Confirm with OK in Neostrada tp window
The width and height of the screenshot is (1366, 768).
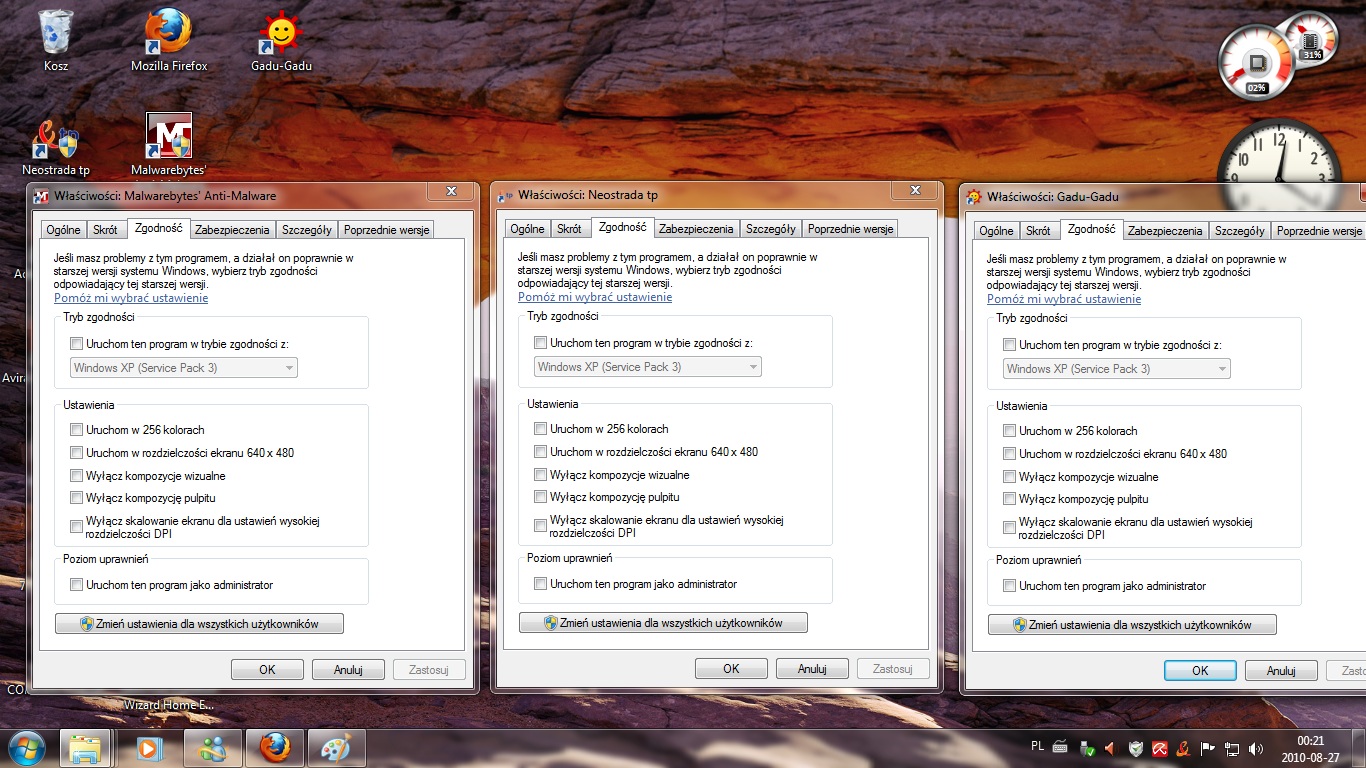coord(731,669)
